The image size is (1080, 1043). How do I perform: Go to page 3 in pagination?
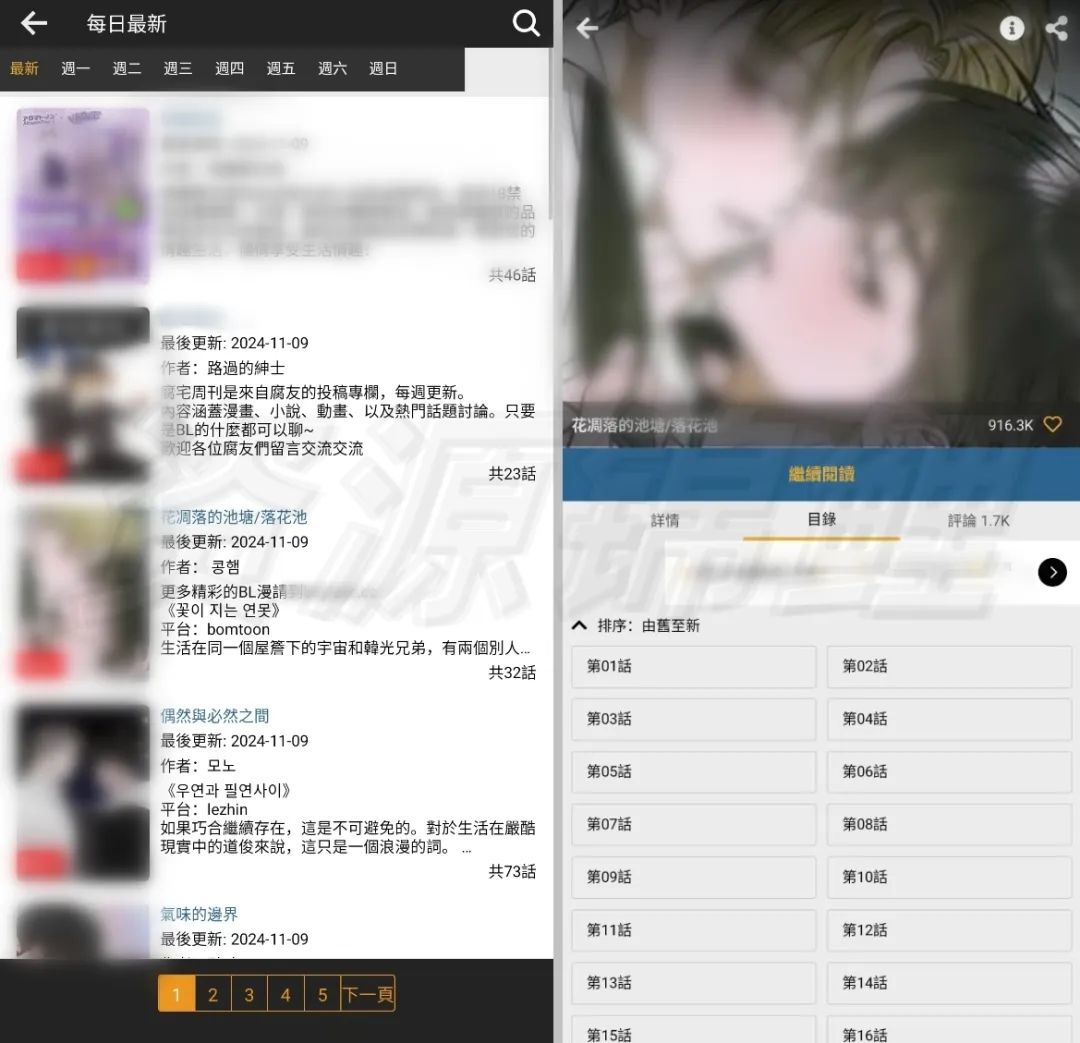[249, 993]
